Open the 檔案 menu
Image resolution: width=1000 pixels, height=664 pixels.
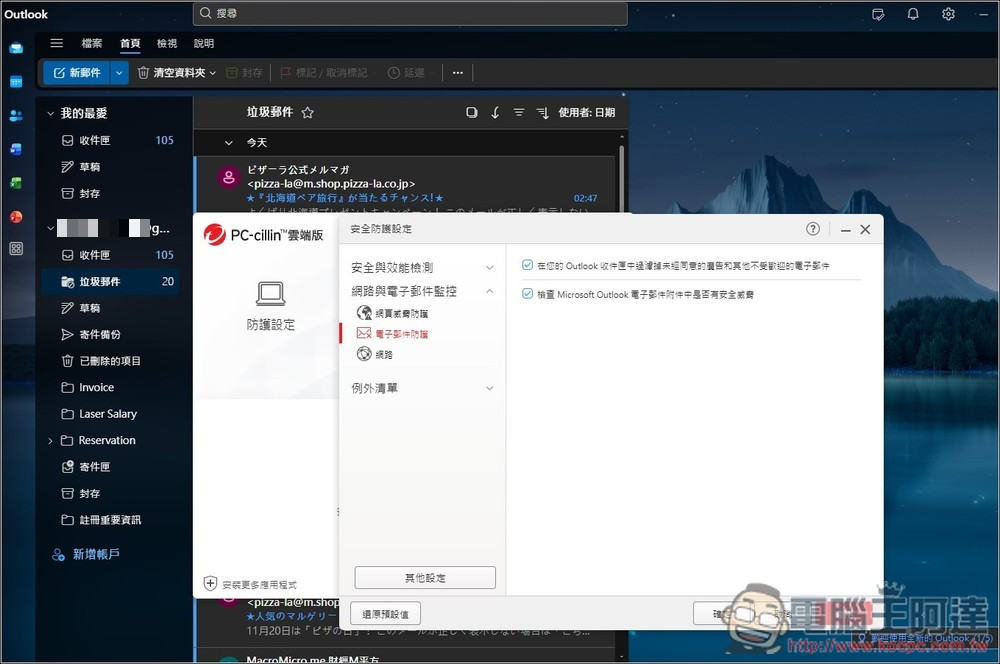coord(92,43)
